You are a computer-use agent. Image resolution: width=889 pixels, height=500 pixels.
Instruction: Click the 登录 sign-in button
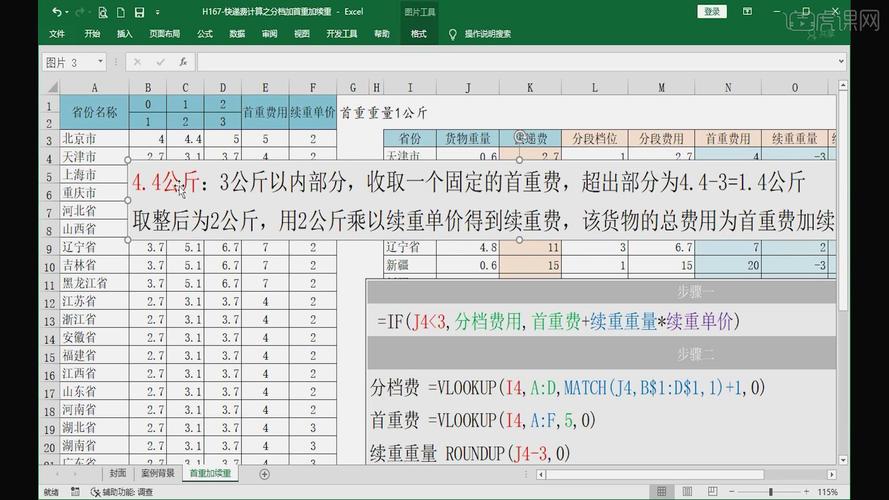coord(712,11)
